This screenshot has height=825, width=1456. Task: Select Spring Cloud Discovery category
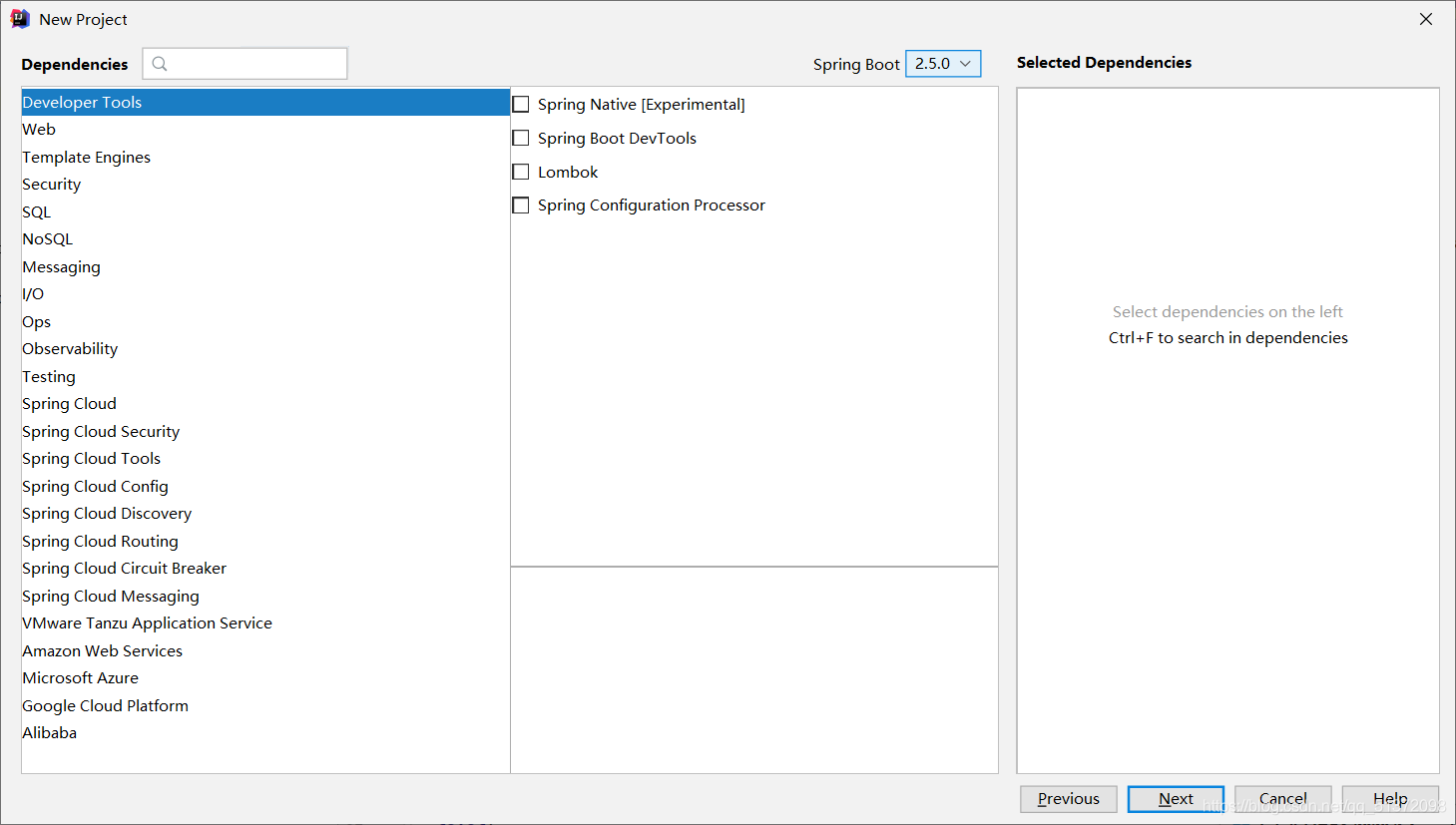[107, 514]
